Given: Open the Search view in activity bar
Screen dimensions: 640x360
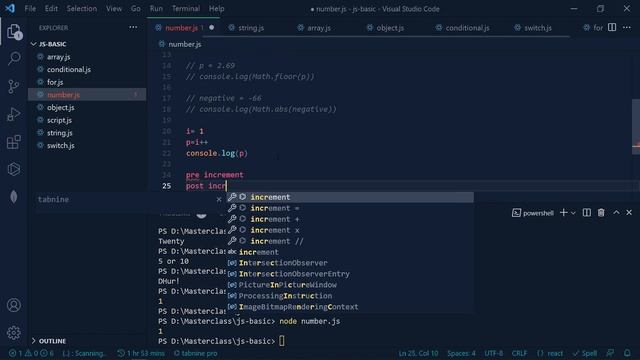Looking at the screenshot, I should coord(14,59).
